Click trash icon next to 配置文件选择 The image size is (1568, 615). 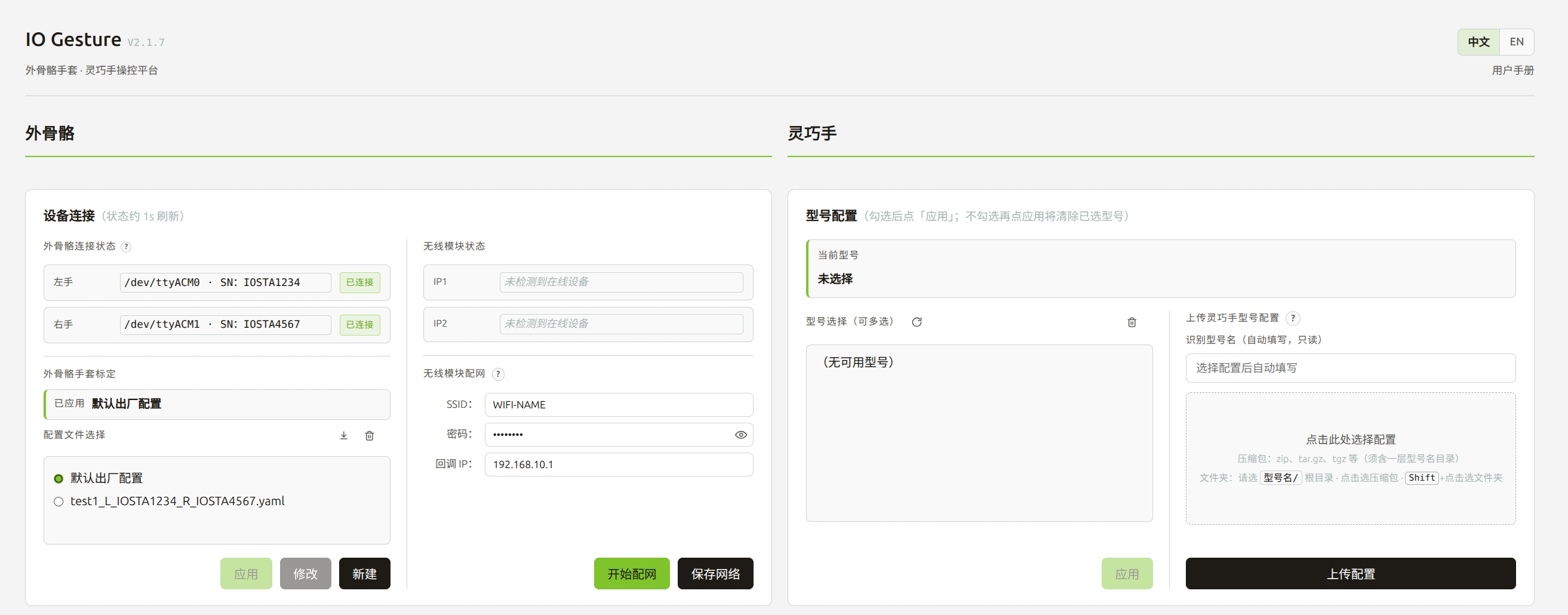pos(370,435)
